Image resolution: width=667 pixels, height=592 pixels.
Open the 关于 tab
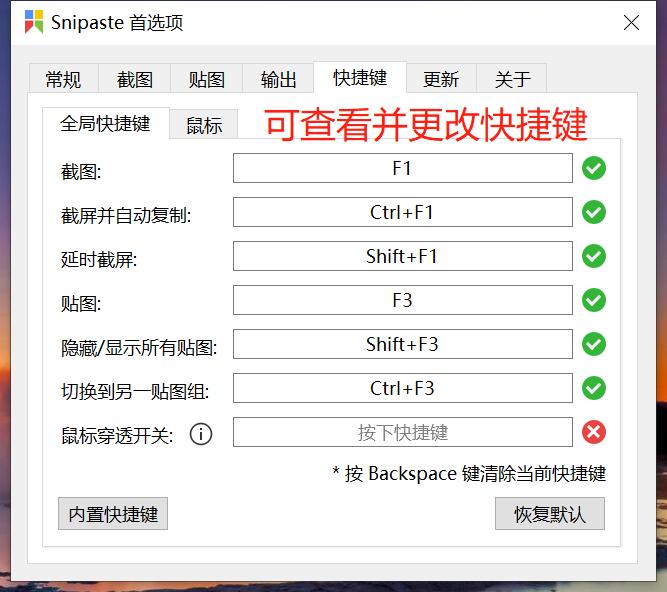tap(512, 79)
